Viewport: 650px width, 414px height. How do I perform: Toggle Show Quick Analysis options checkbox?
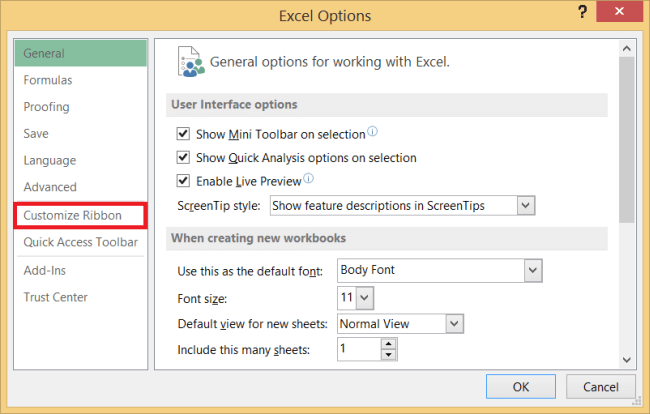183,157
